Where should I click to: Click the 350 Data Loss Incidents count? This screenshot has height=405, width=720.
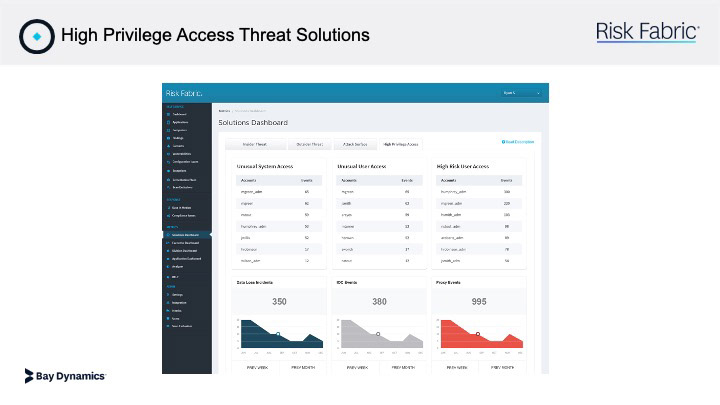tap(279, 302)
